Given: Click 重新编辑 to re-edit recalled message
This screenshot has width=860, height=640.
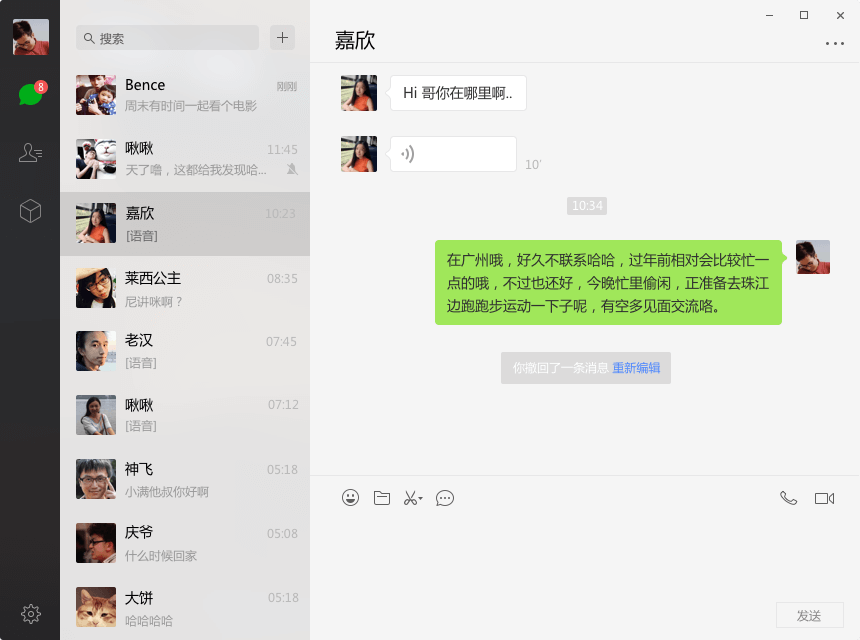Looking at the screenshot, I should [x=637, y=368].
